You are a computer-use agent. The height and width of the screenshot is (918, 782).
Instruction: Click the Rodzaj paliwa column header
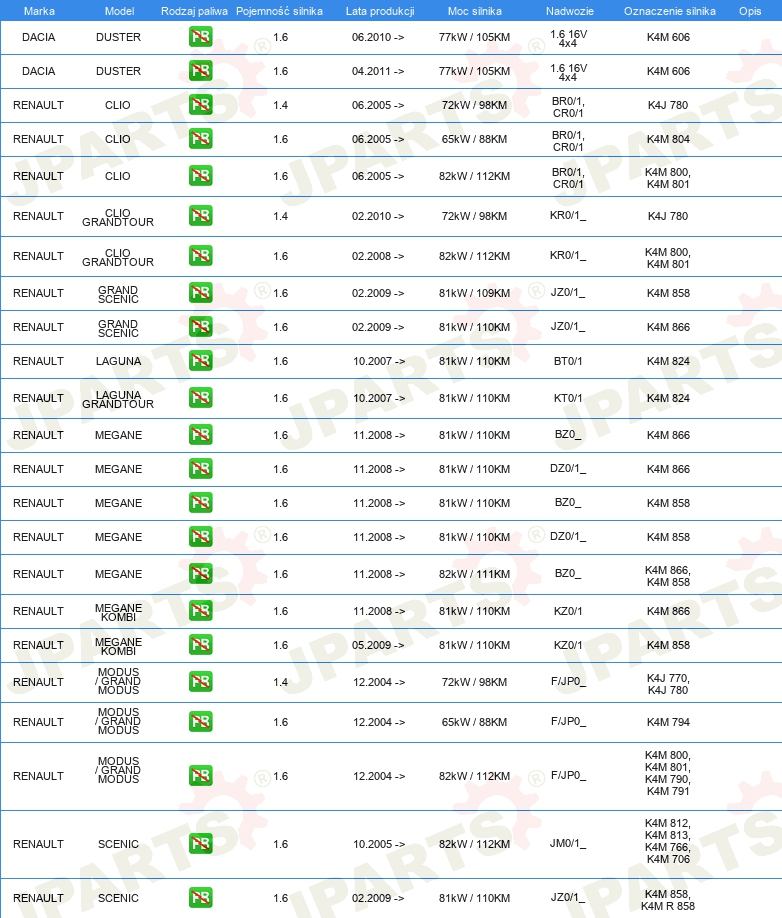click(x=194, y=11)
